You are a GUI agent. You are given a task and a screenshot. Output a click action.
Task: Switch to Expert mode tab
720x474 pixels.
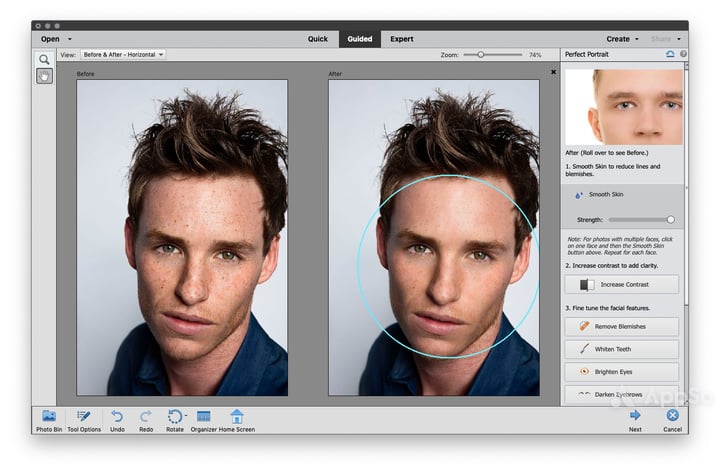pyautogui.click(x=402, y=39)
